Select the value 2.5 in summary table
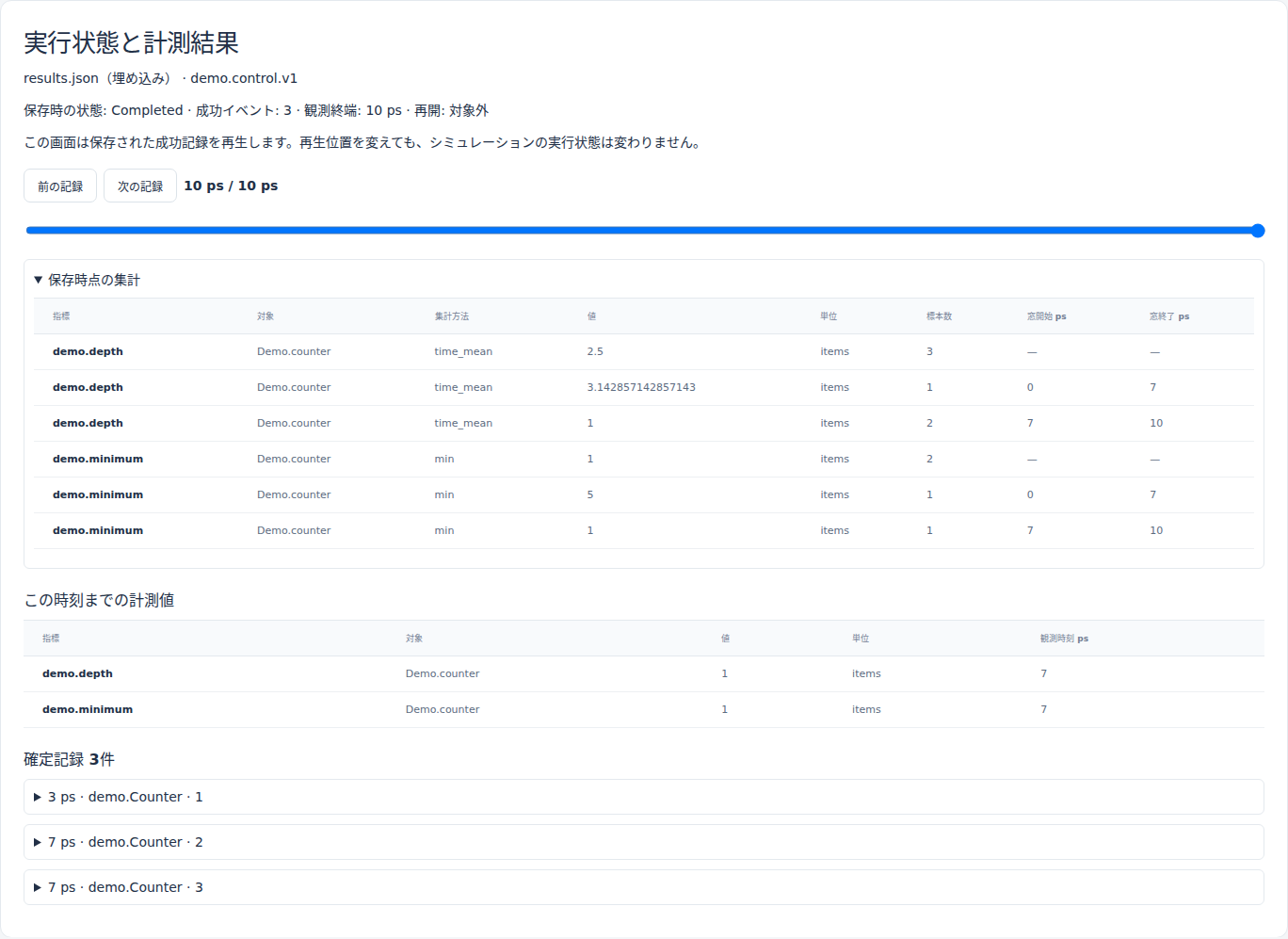 coord(595,351)
